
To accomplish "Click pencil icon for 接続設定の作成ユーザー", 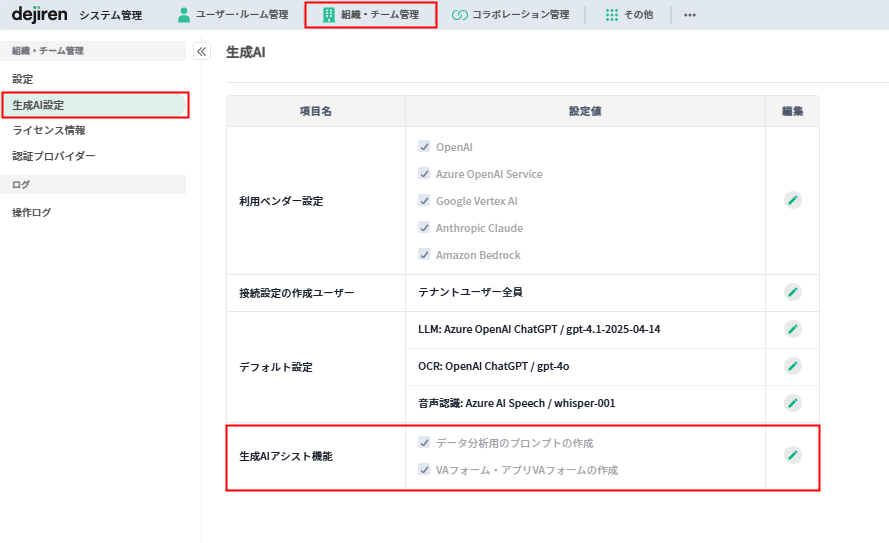I will click(x=792, y=292).
